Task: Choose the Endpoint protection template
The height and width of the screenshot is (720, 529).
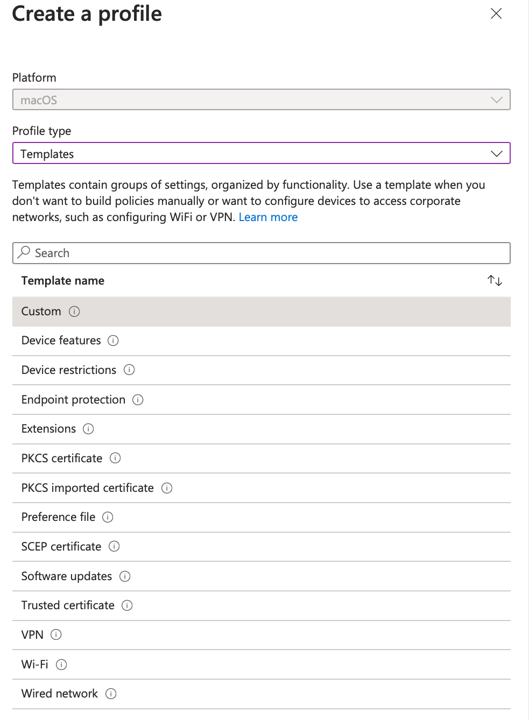Action: pyautogui.click(x=261, y=399)
